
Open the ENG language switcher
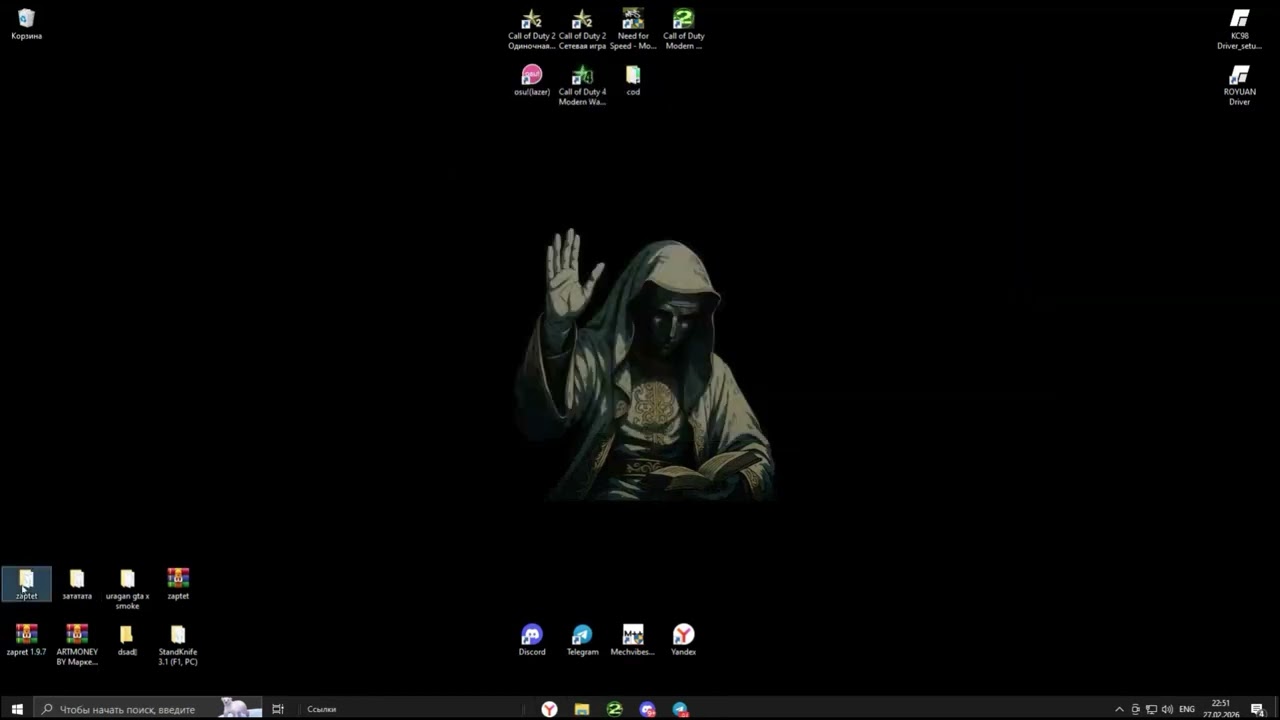(x=1187, y=709)
